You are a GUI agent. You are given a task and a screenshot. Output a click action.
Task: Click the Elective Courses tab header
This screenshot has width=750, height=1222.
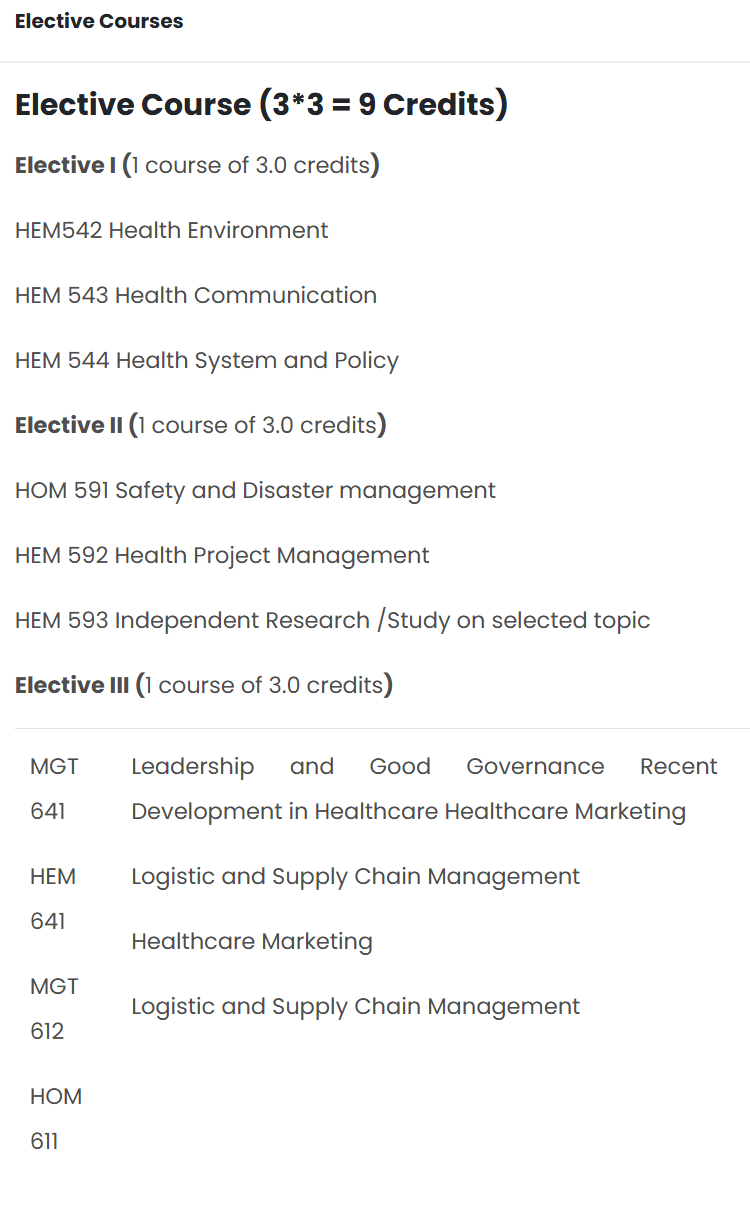(99, 21)
